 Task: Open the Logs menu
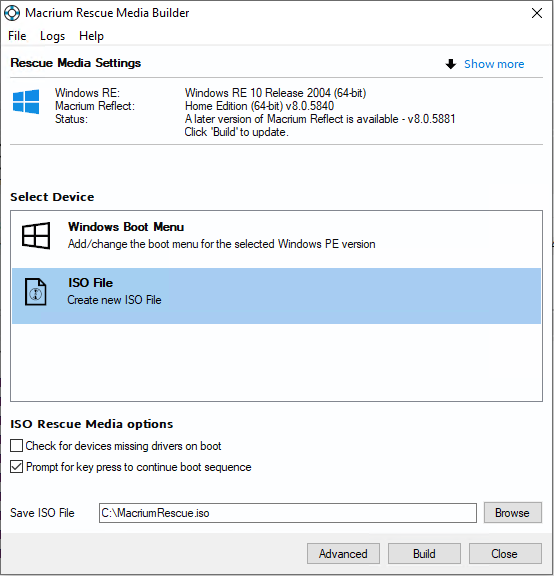coord(52,36)
